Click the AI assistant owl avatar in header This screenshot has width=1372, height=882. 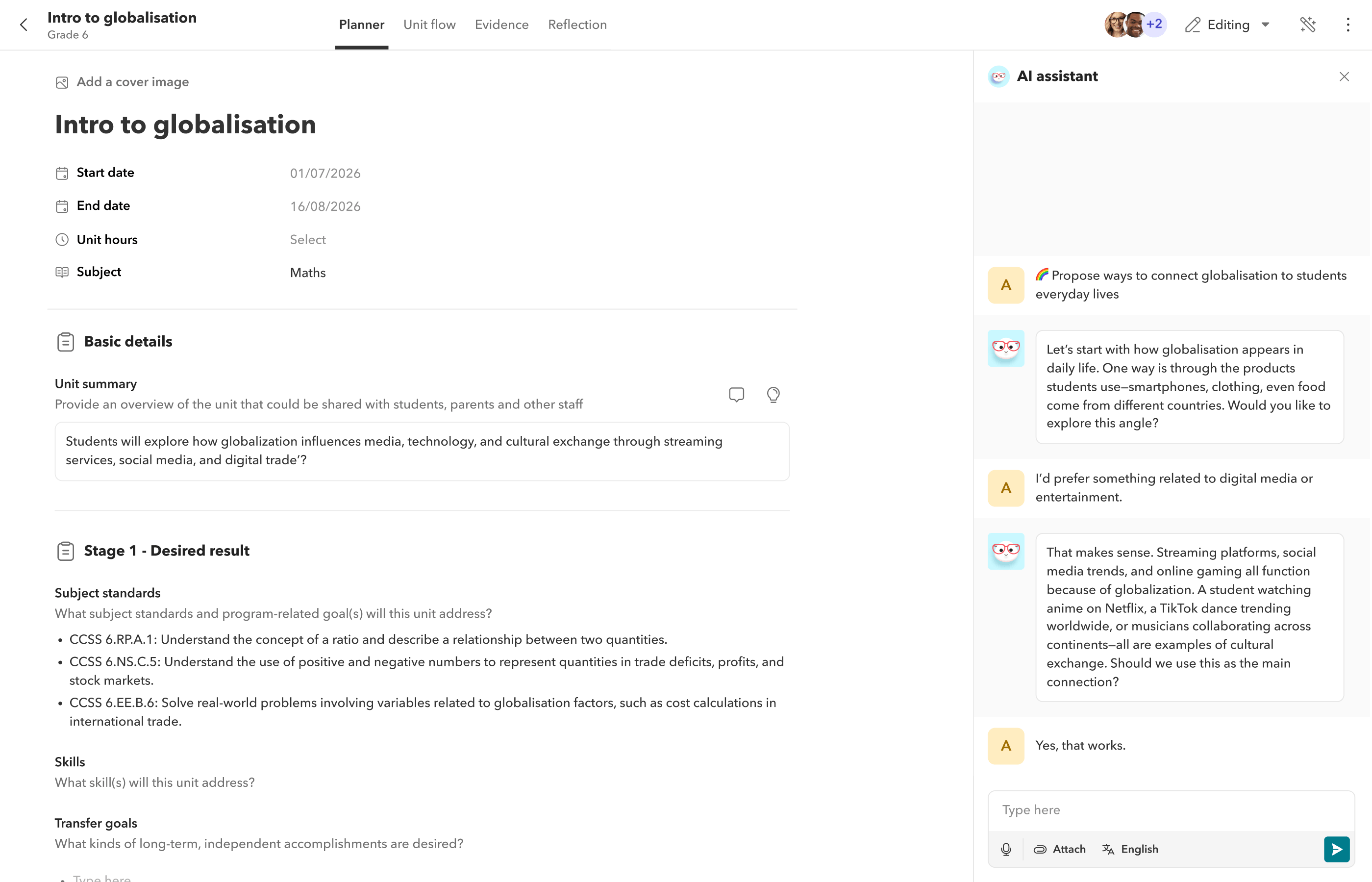(x=998, y=76)
